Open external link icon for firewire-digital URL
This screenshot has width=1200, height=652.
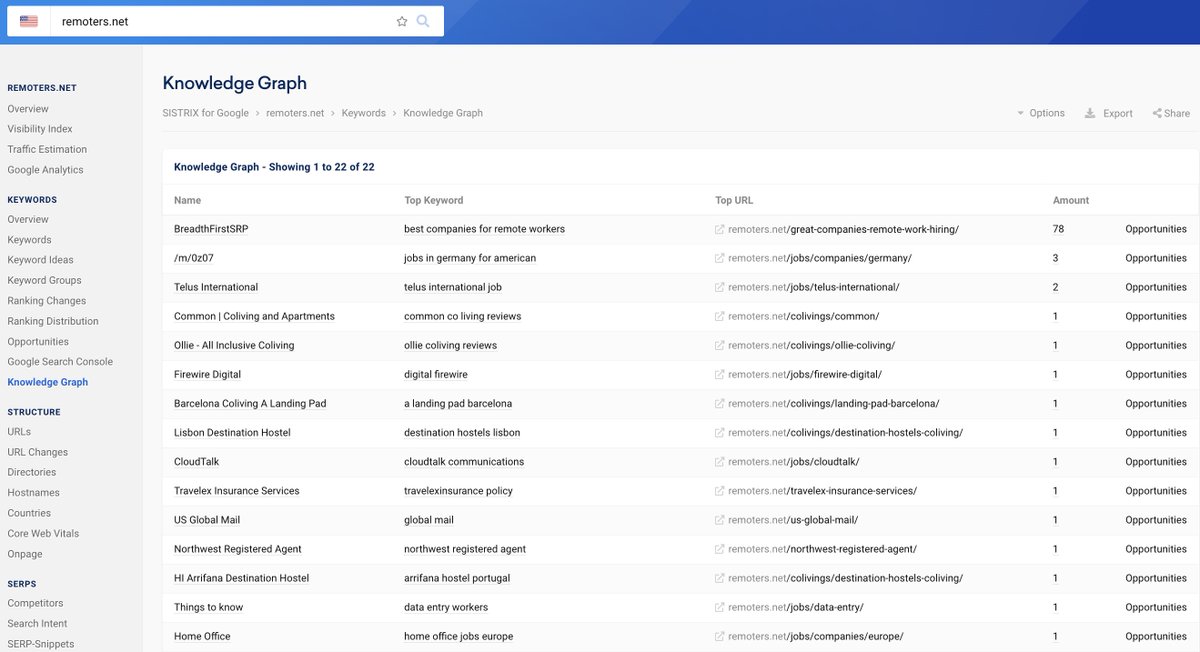(x=720, y=374)
